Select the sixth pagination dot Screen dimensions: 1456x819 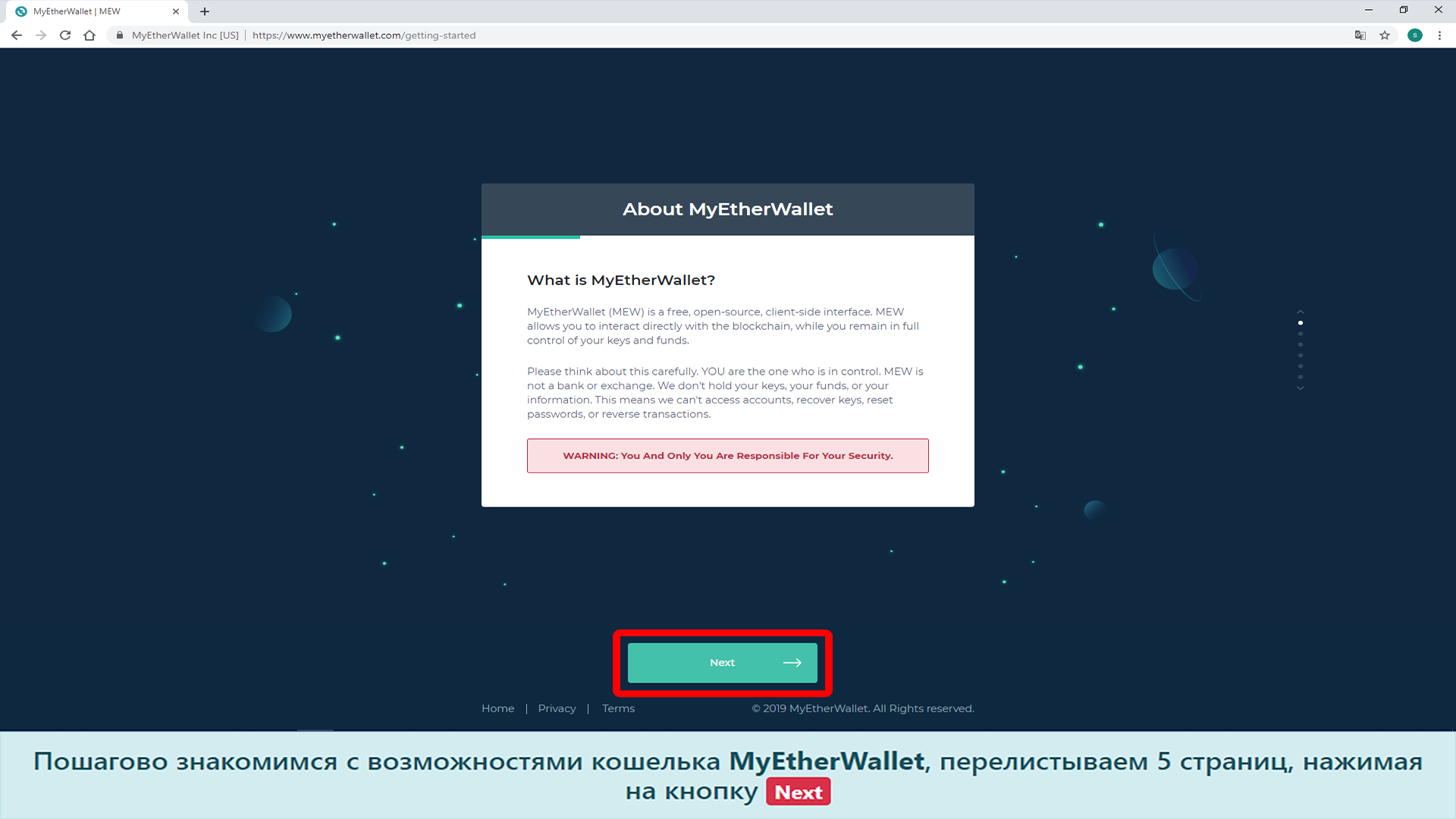pyautogui.click(x=1301, y=377)
